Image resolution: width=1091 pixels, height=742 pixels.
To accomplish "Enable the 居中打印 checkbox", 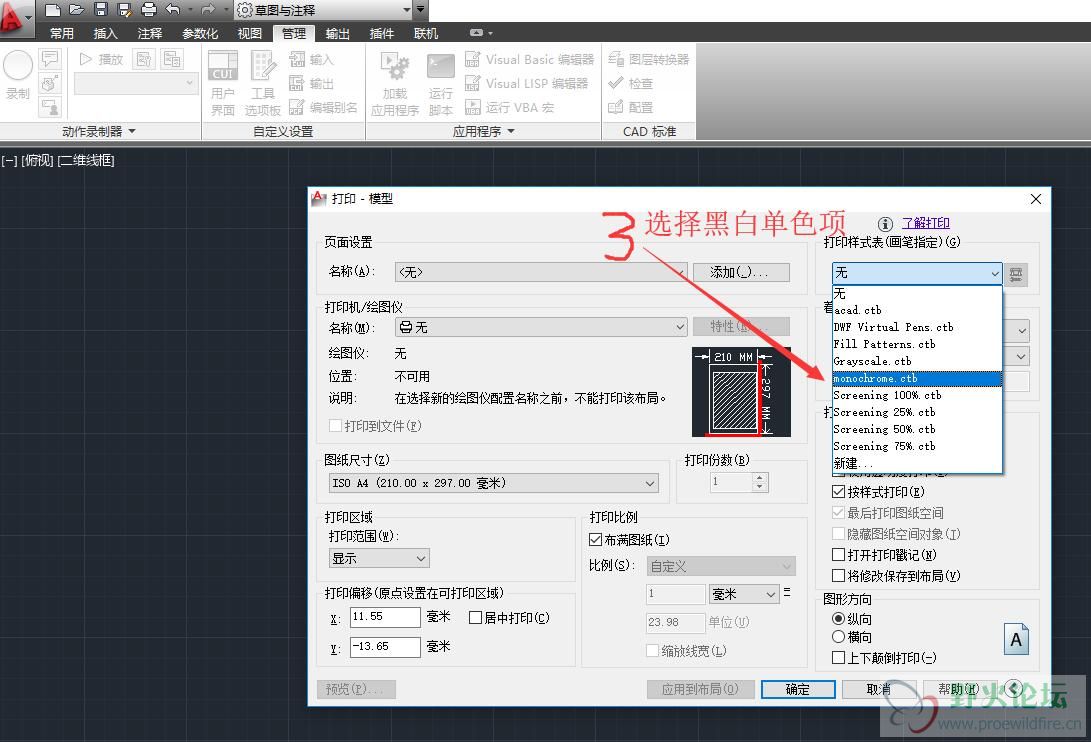I will 476,617.
